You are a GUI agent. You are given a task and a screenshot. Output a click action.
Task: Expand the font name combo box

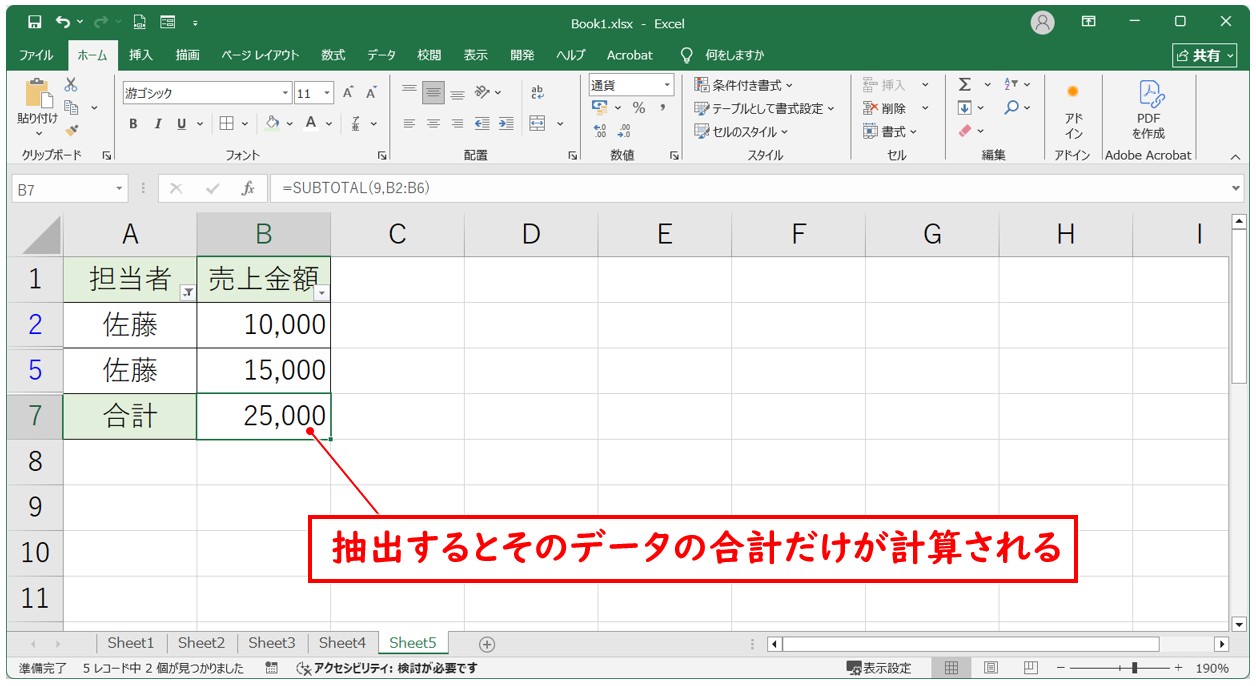(x=285, y=93)
